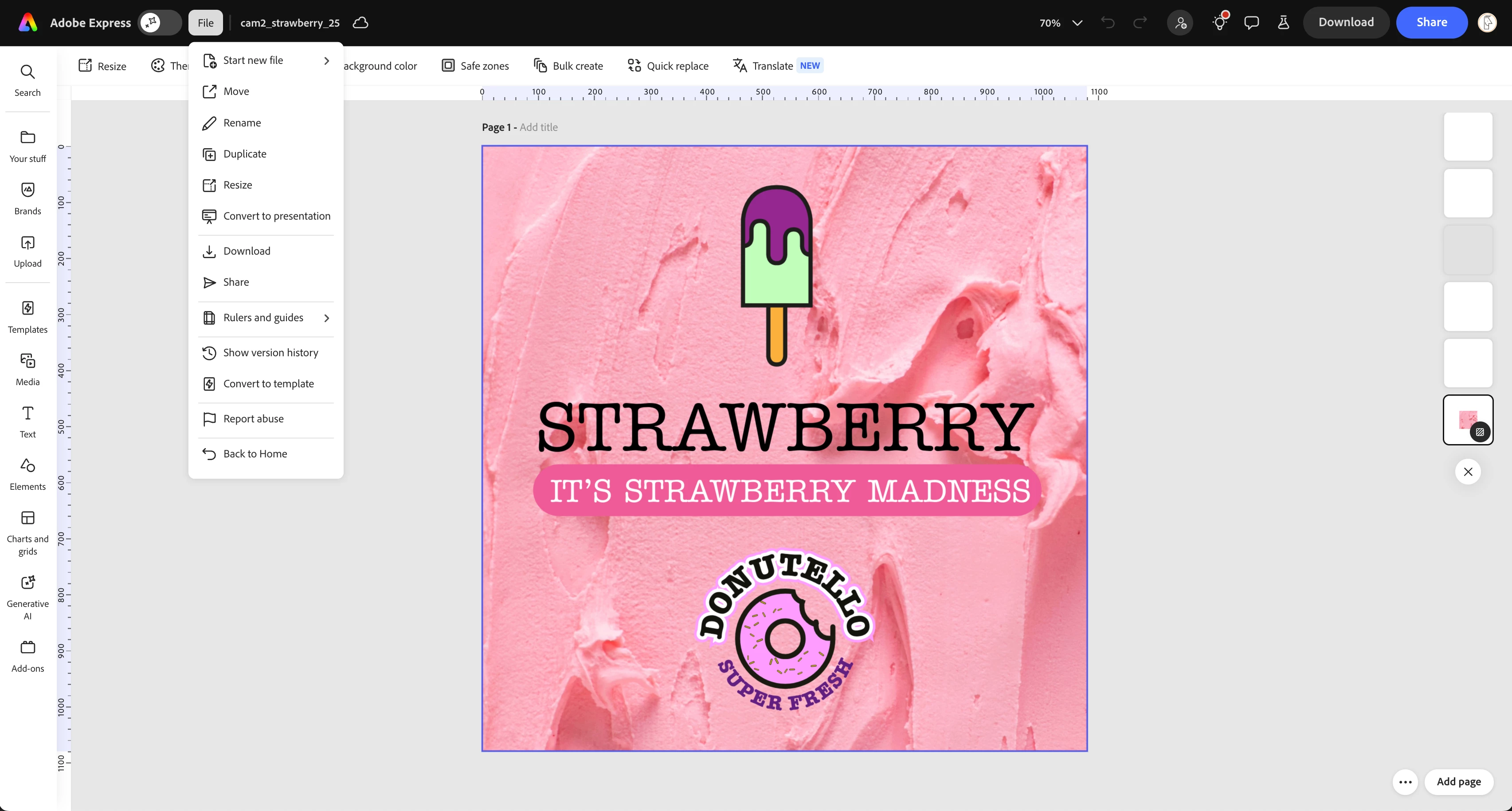This screenshot has height=811, width=1512.
Task: Click Add title next to Page 1
Action: [538, 127]
